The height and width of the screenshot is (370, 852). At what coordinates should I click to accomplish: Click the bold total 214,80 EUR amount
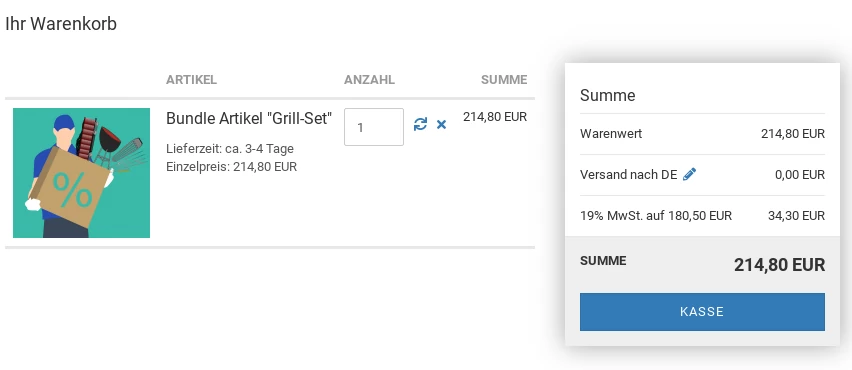coord(779,265)
